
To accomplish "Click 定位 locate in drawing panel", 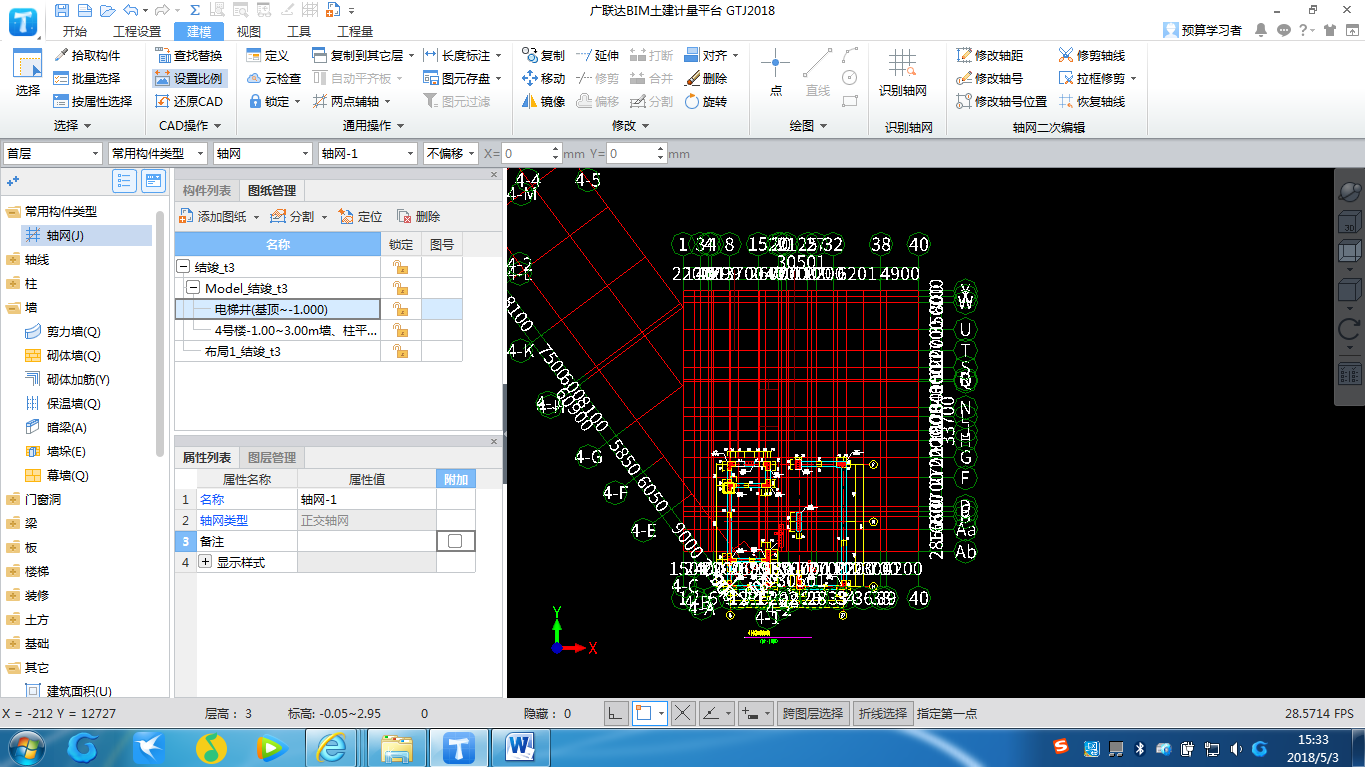I will click(360, 216).
